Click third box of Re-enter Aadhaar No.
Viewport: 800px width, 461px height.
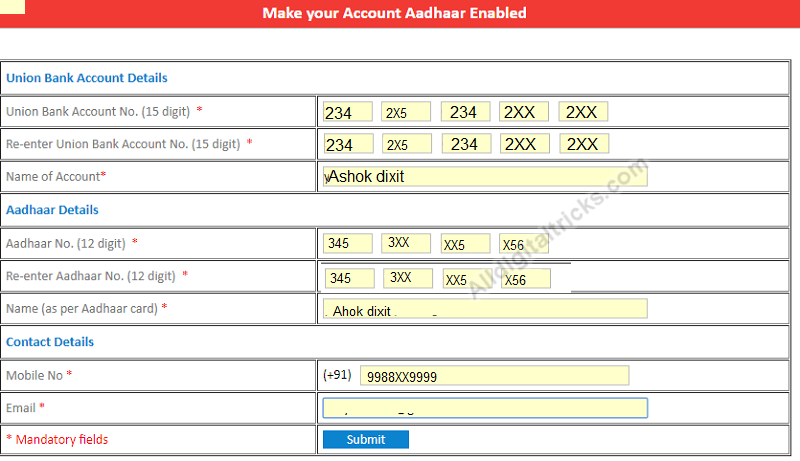tap(467, 278)
